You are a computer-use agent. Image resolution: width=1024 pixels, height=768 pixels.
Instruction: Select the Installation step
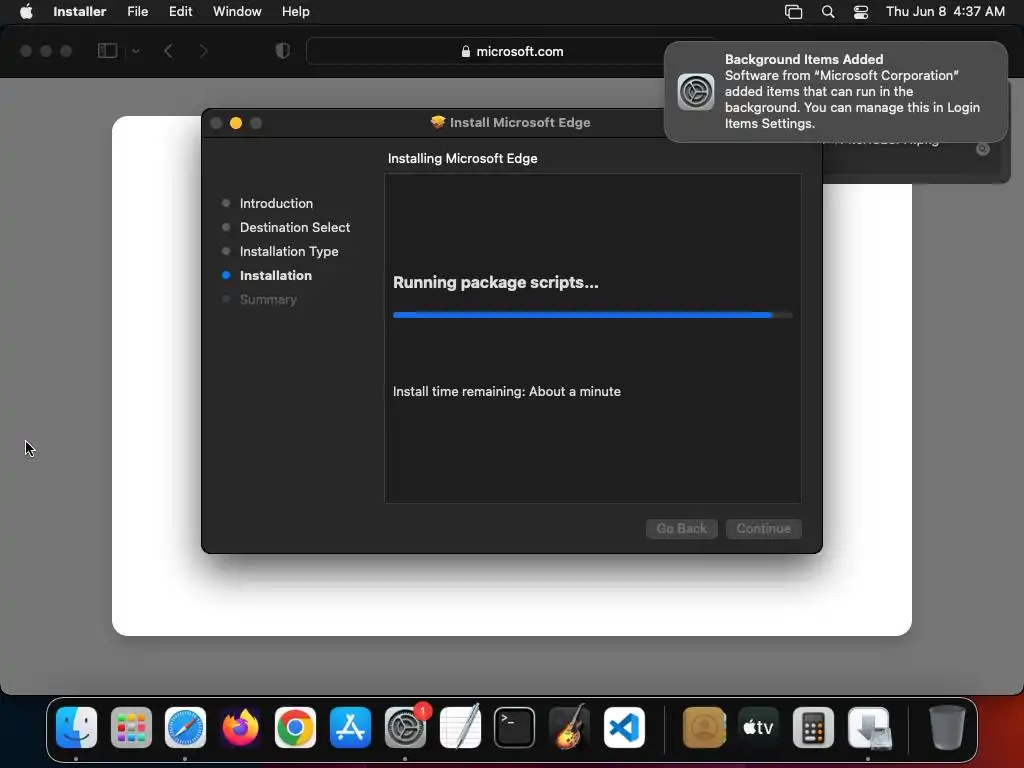pyautogui.click(x=276, y=276)
